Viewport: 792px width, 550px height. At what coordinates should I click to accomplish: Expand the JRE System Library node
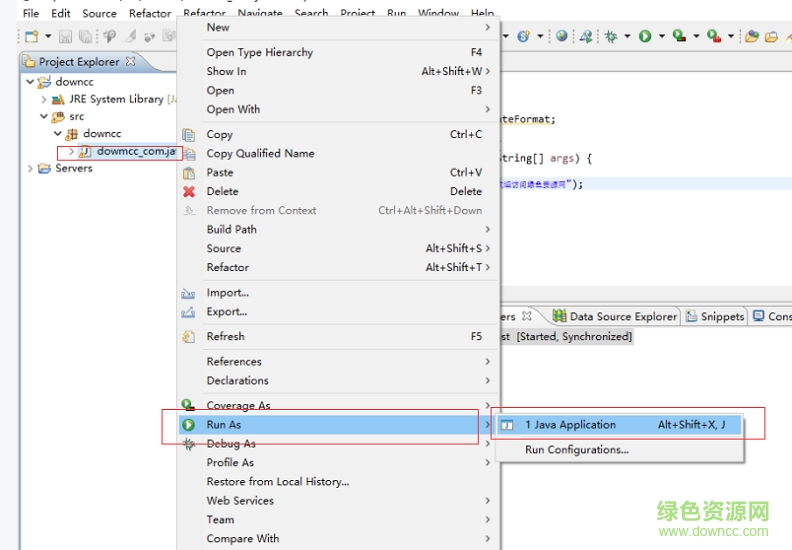click(43, 100)
